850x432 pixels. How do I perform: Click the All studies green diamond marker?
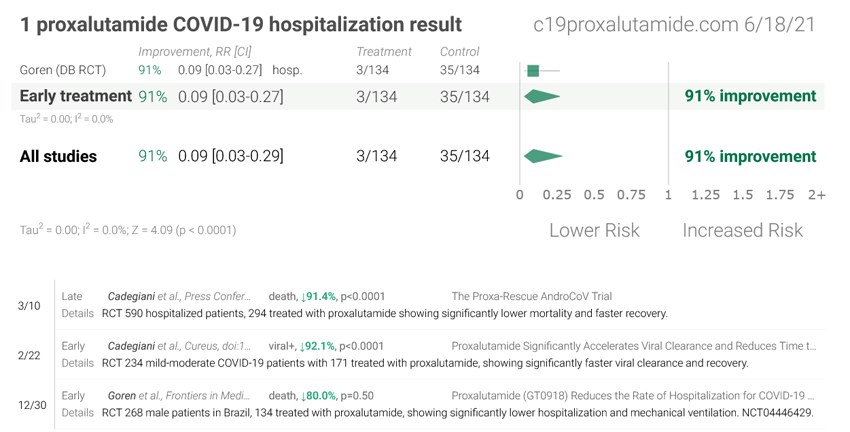(x=542, y=156)
